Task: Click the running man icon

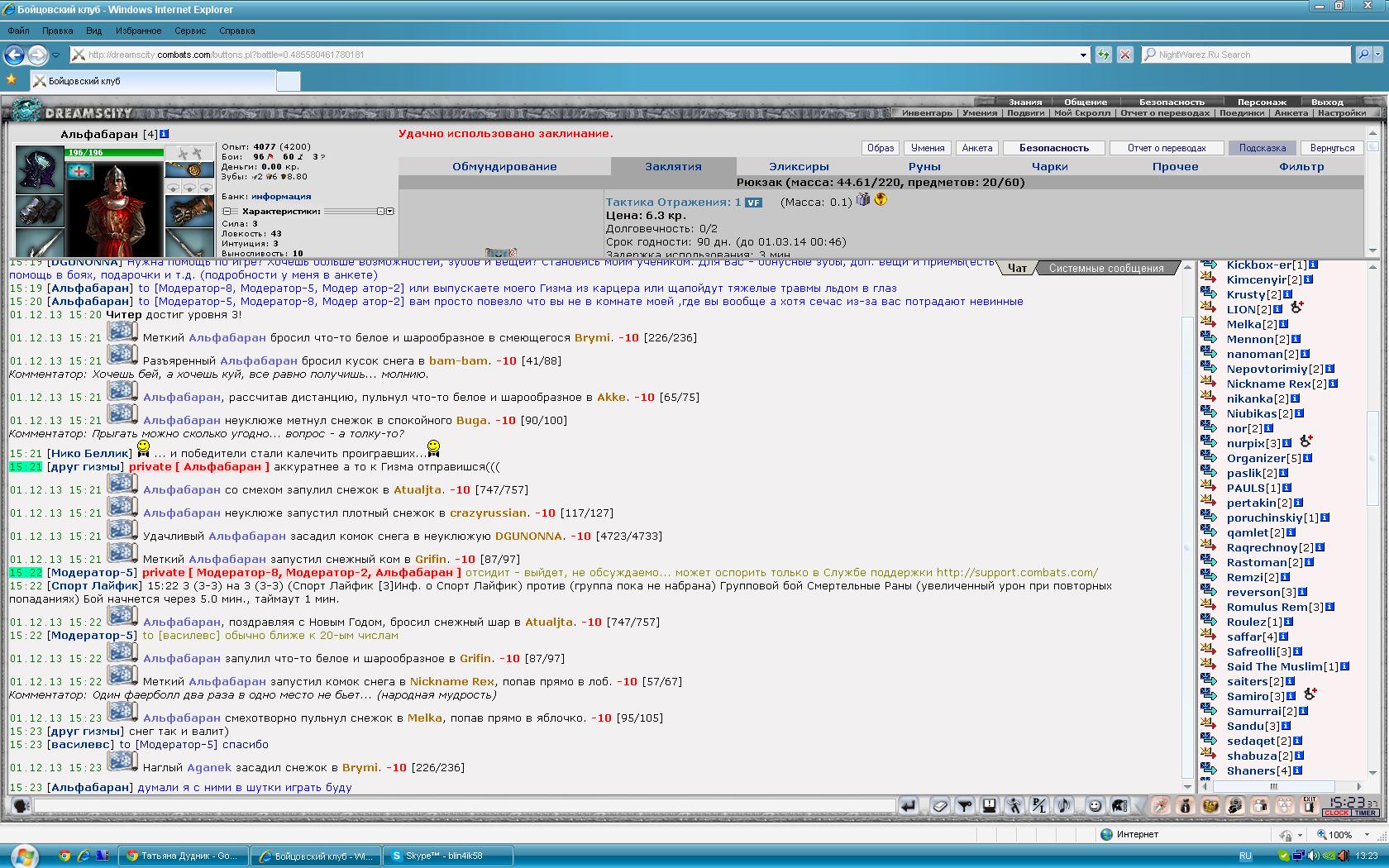Action: pos(1014,806)
